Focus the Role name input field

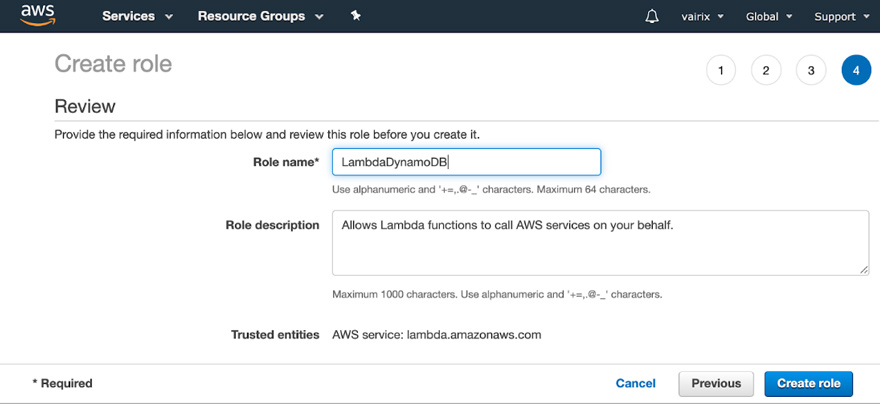coord(466,162)
